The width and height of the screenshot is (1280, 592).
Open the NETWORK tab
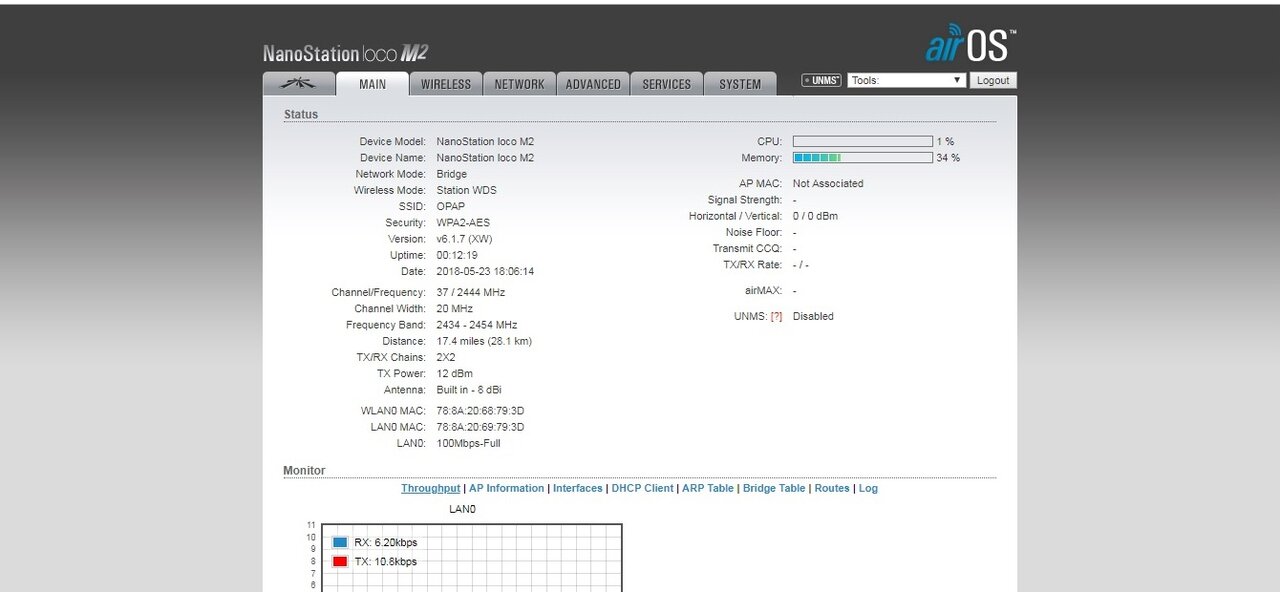[519, 84]
